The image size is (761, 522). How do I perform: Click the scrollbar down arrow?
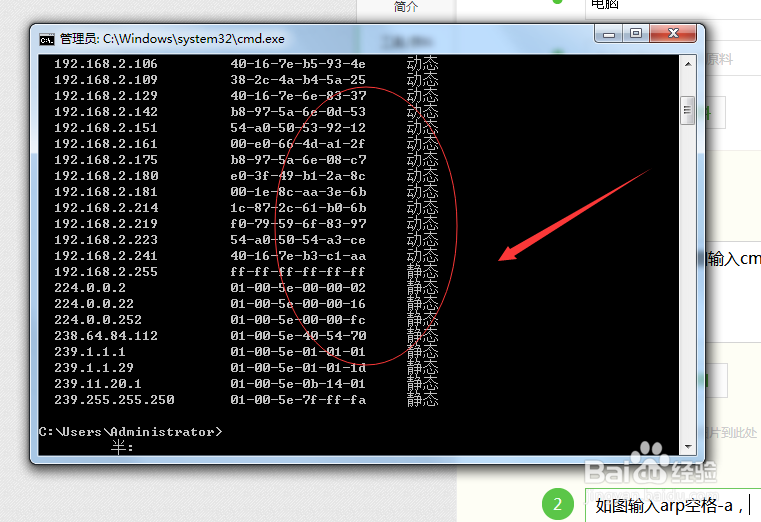688,447
